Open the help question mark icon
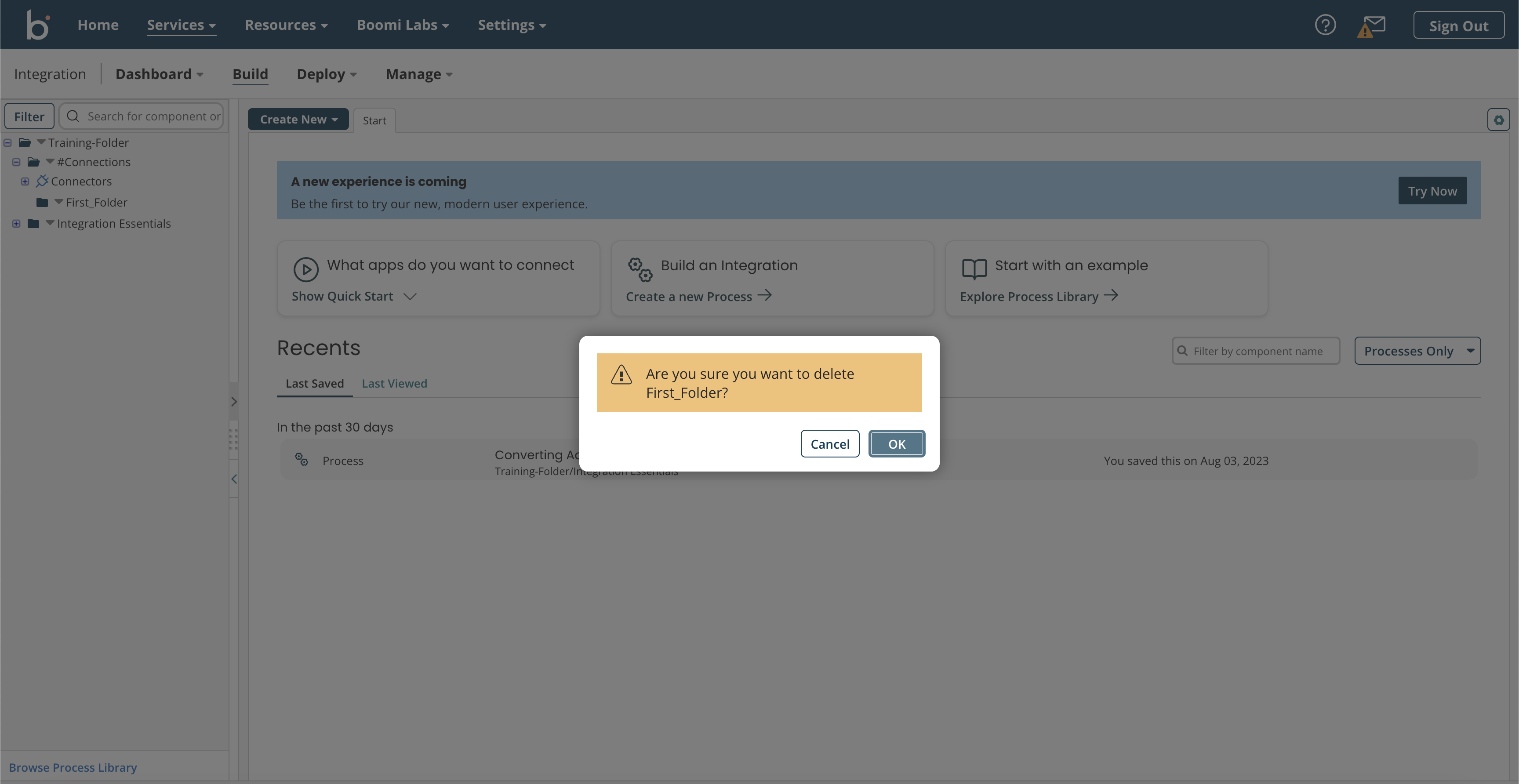The height and width of the screenshot is (784, 1519). (x=1326, y=24)
